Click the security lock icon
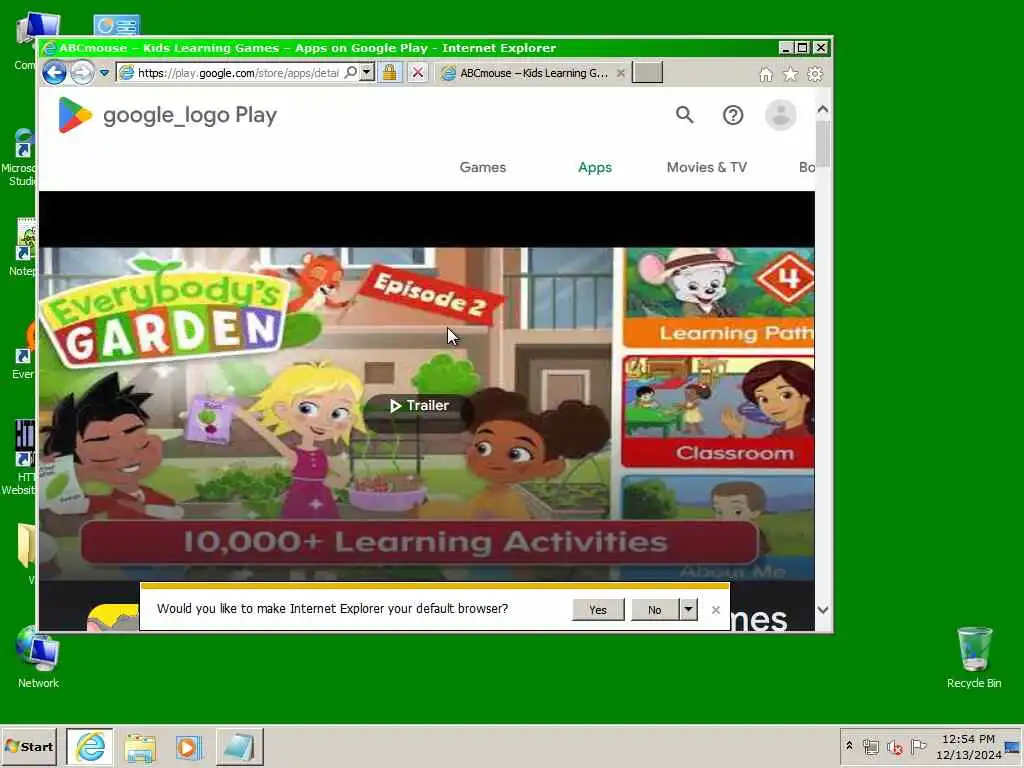The width and height of the screenshot is (1024, 768). [390, 72]
